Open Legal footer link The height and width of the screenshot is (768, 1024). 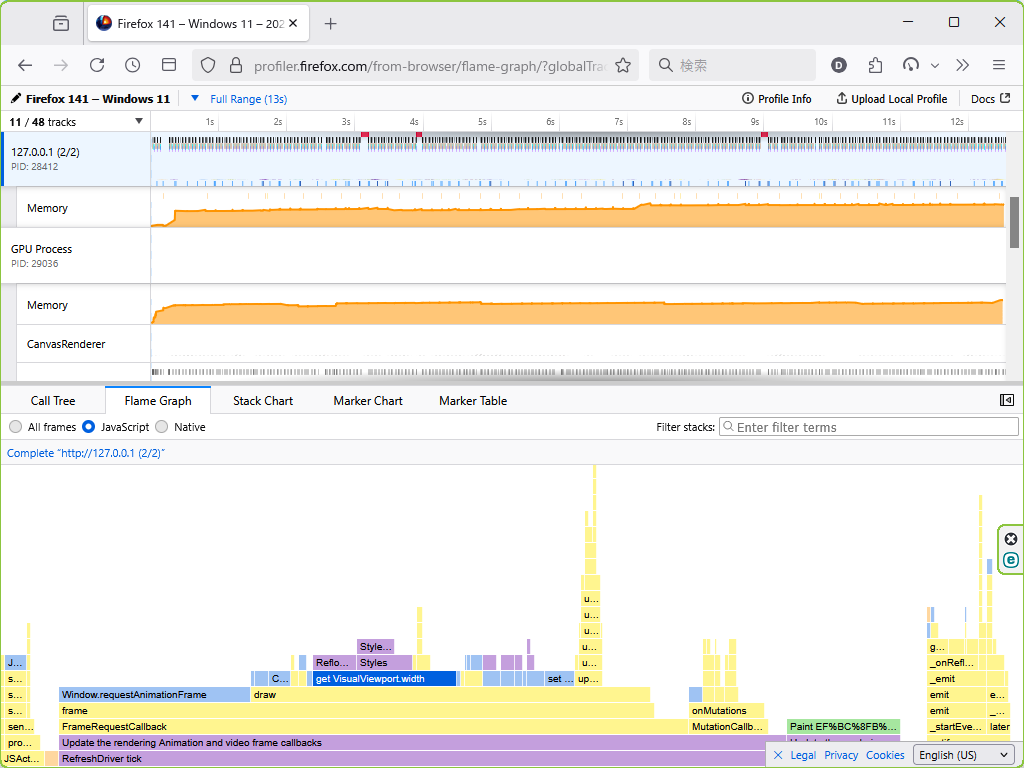(803, 755)
